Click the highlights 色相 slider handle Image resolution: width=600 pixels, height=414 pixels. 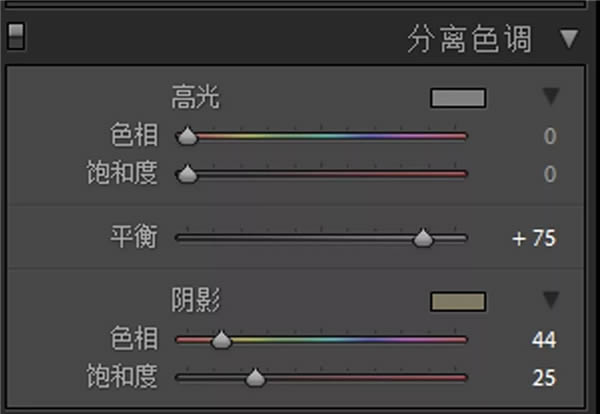point(187,137)
